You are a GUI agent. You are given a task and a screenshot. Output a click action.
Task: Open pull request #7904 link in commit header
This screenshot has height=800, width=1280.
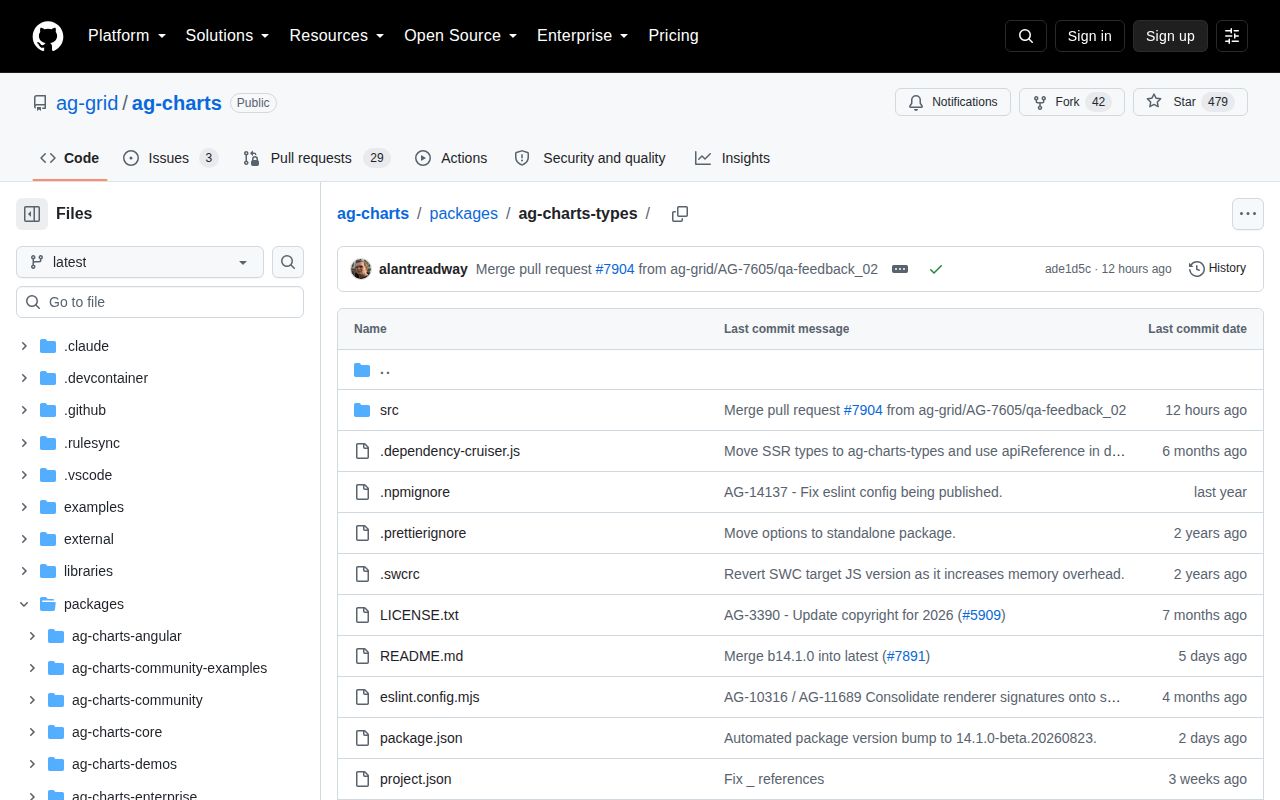pos(615,269)
